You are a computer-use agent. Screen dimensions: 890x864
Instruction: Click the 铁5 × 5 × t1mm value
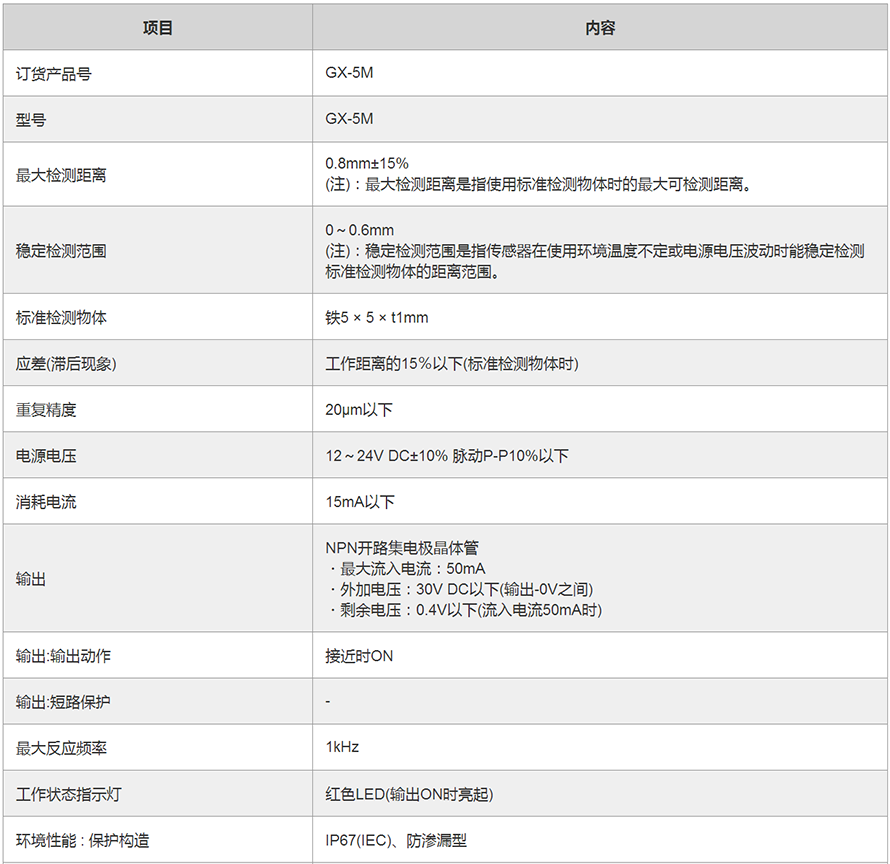377,318
